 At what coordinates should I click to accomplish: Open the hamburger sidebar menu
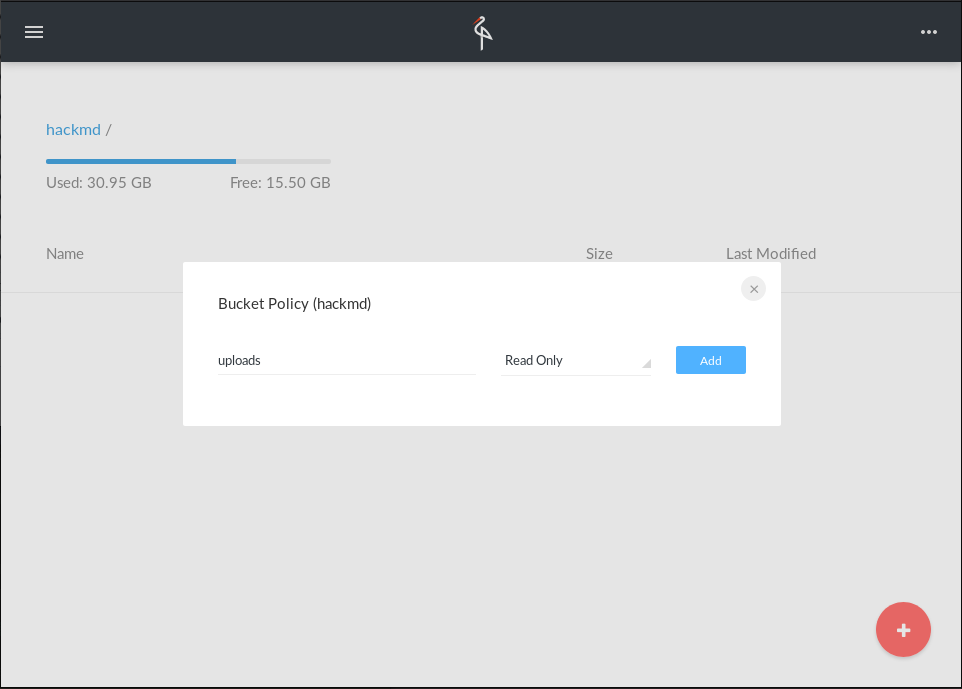click(x=34, y=32)
